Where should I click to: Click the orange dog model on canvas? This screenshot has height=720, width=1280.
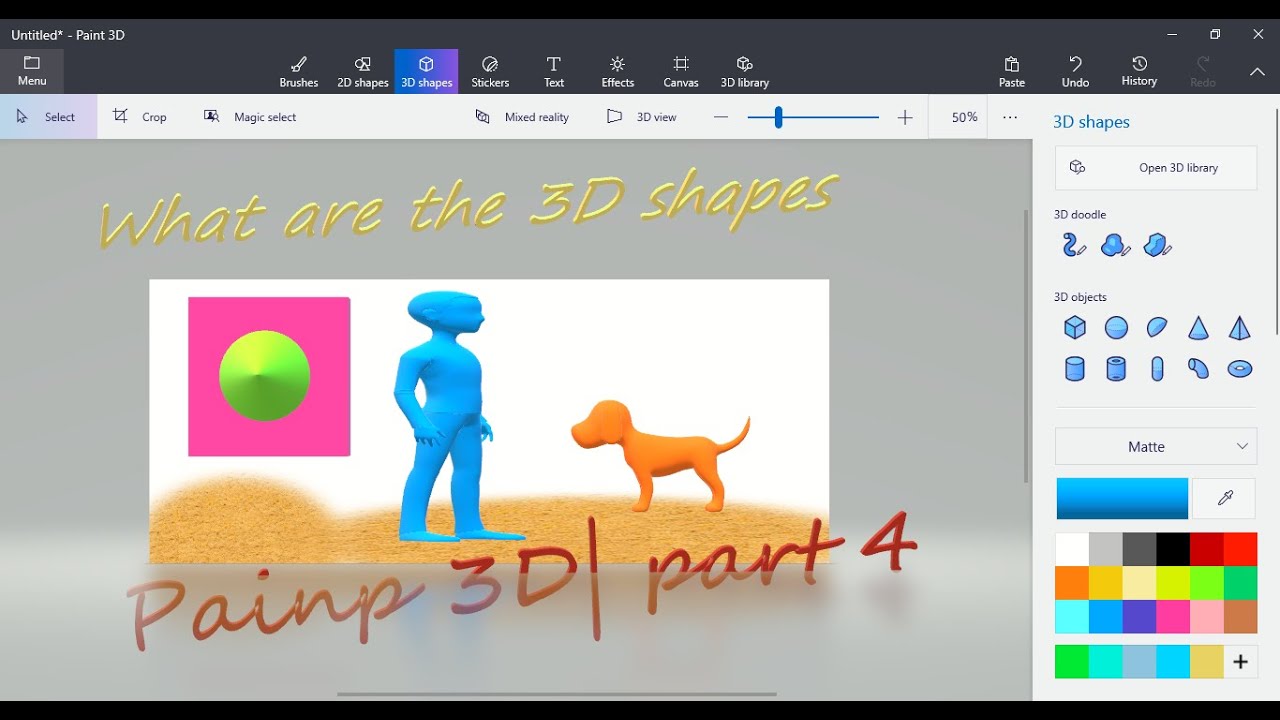click(660, 454)
